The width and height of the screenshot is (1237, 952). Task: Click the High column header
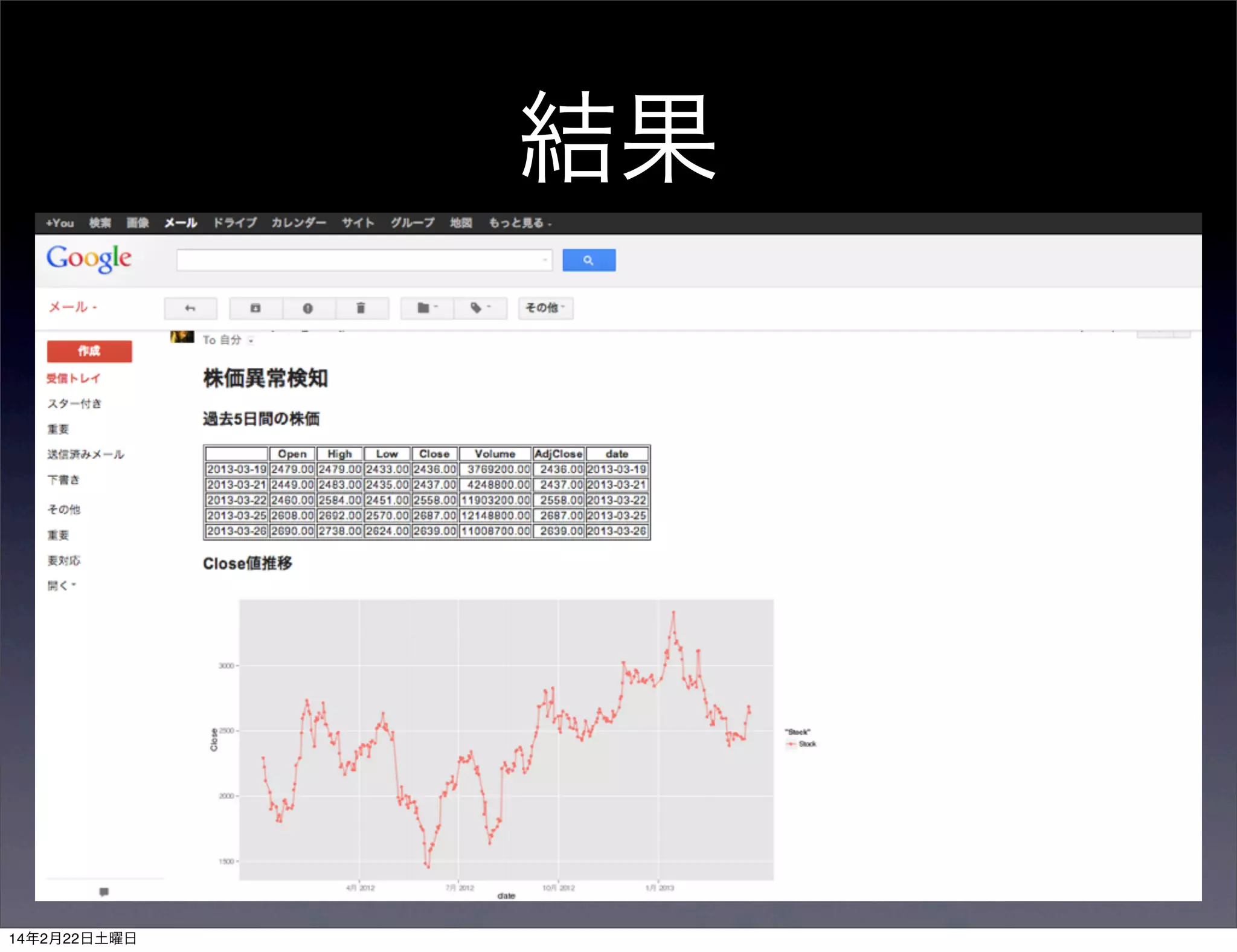339,454
